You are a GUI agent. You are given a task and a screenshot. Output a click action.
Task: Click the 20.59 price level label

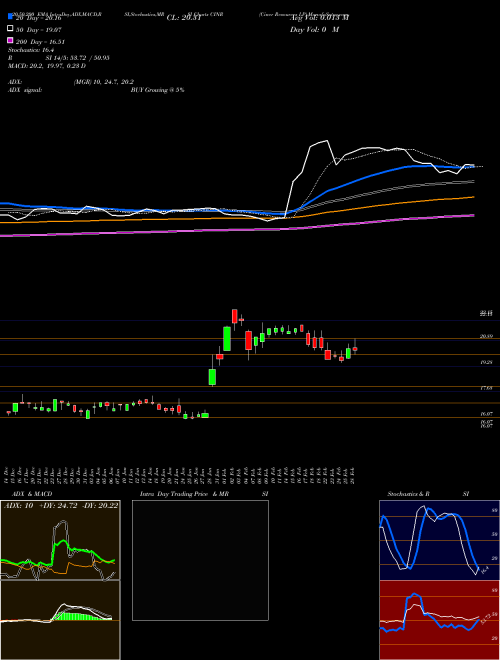click(x=487, y=336)
